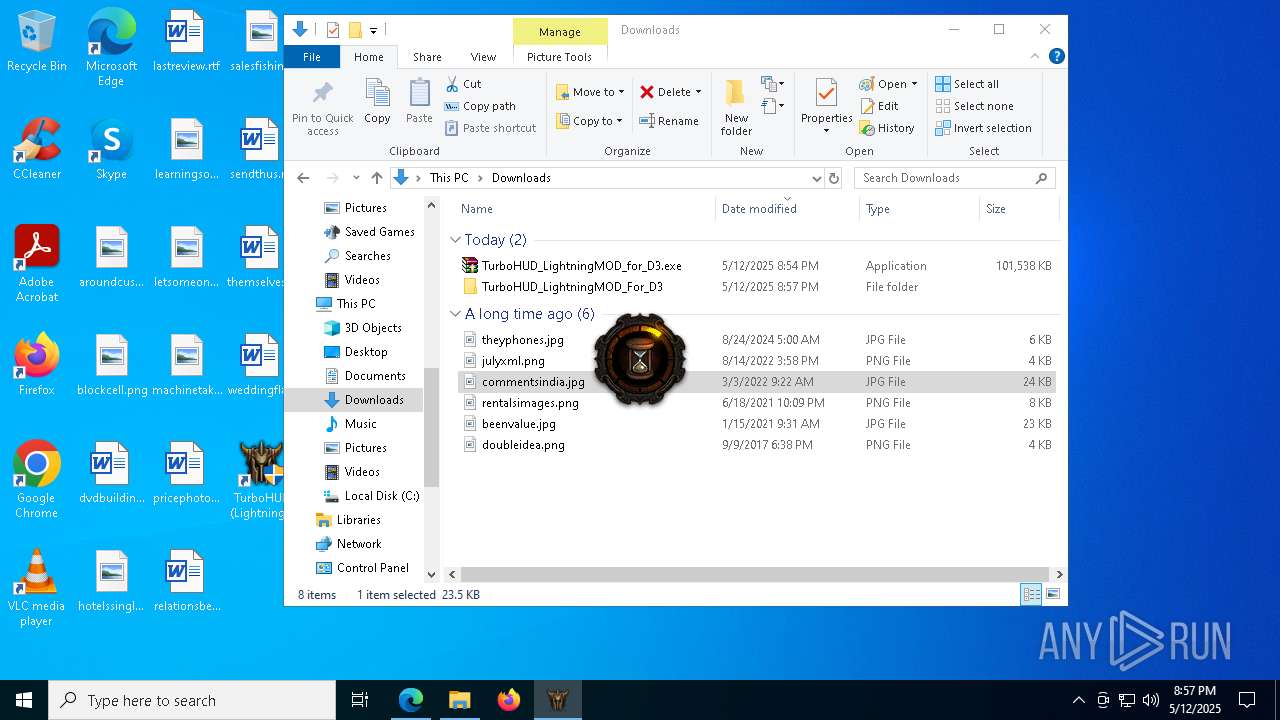Minimize the ribbon with the chevron
Image resolution: width=1280 pixels, height=720 pixels.
[1035, 57]
